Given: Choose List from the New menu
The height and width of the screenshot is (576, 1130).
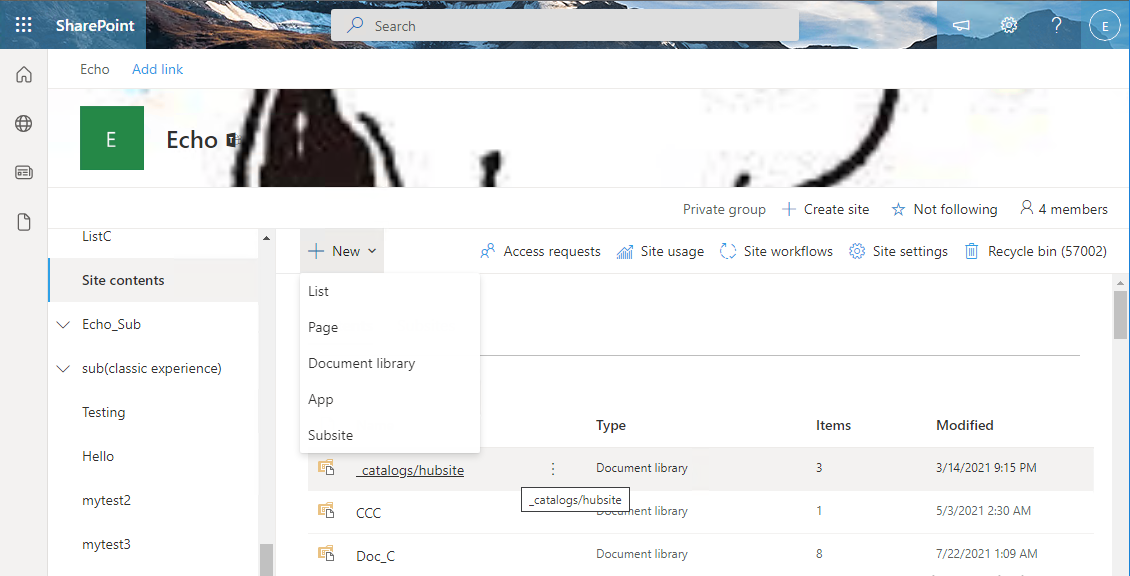Looking at the screenshot, I should (x=390, y=291).
